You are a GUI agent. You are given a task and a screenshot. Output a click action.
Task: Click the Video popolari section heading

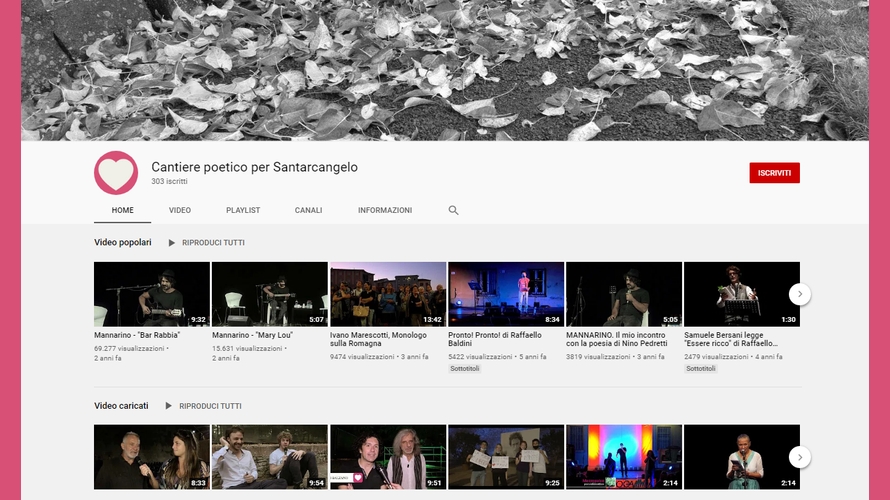click(x=123, y=243)
